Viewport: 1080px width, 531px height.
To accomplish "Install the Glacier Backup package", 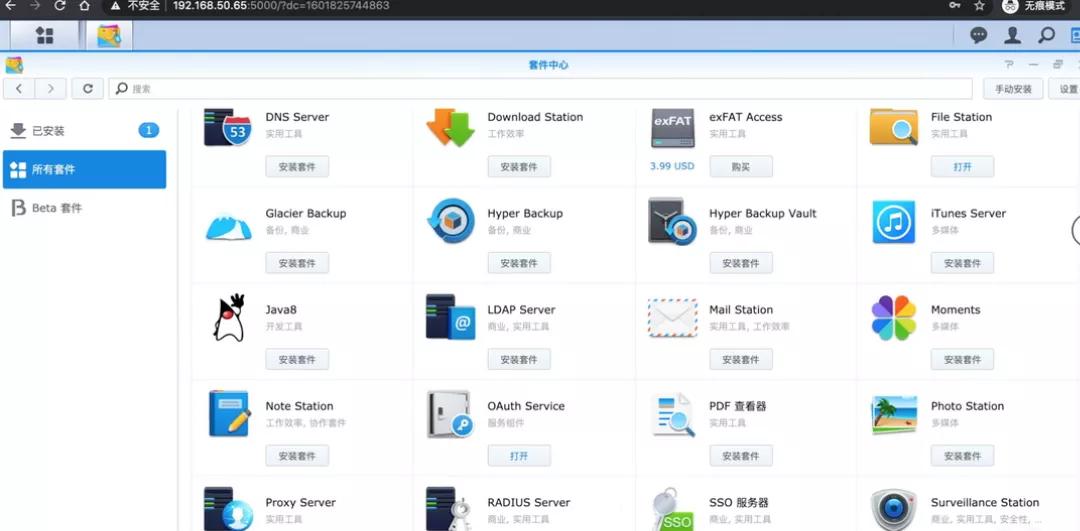I will coord(297,263).
